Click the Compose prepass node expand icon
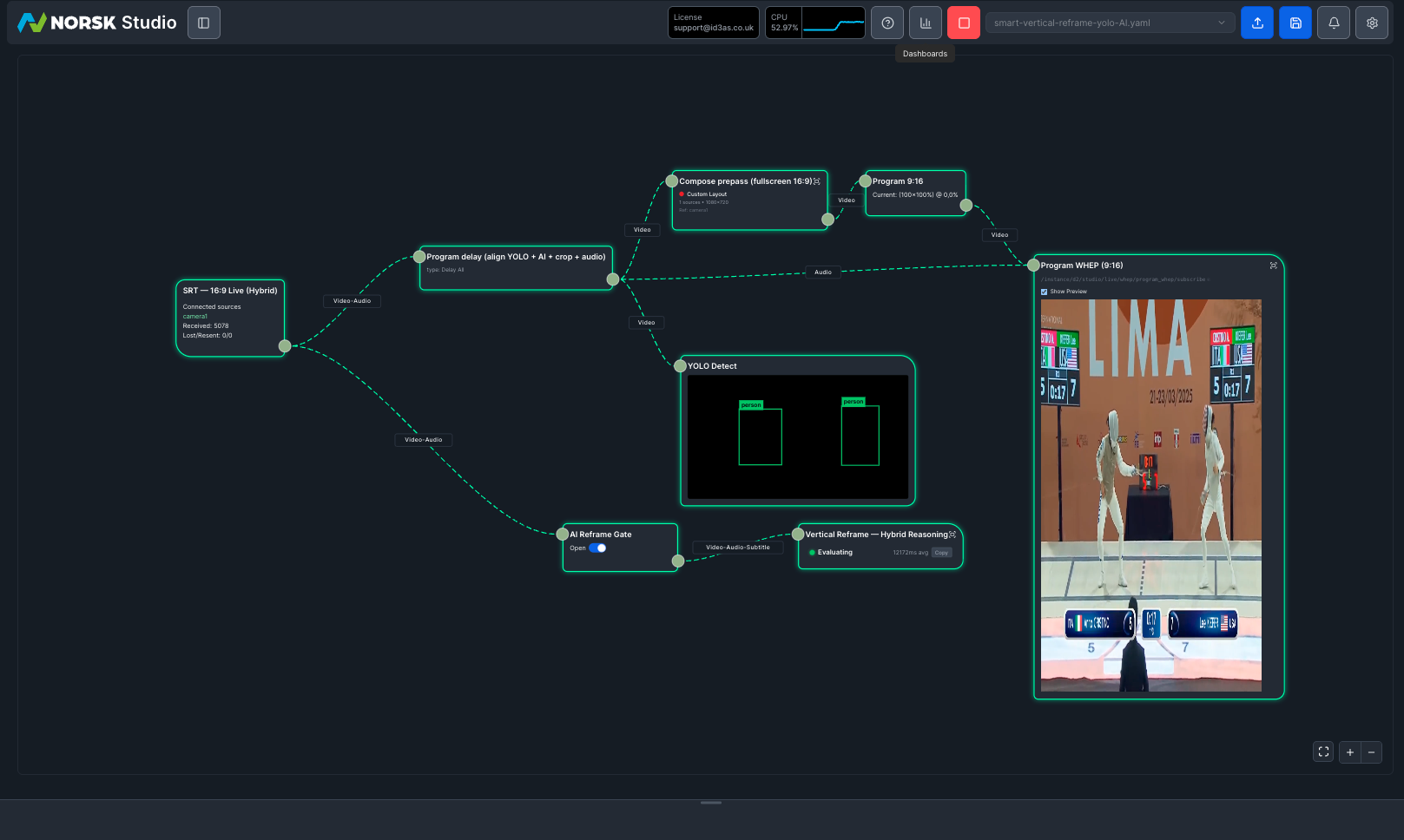This screenshot has height=840, width=1404. tap(816, 181)
